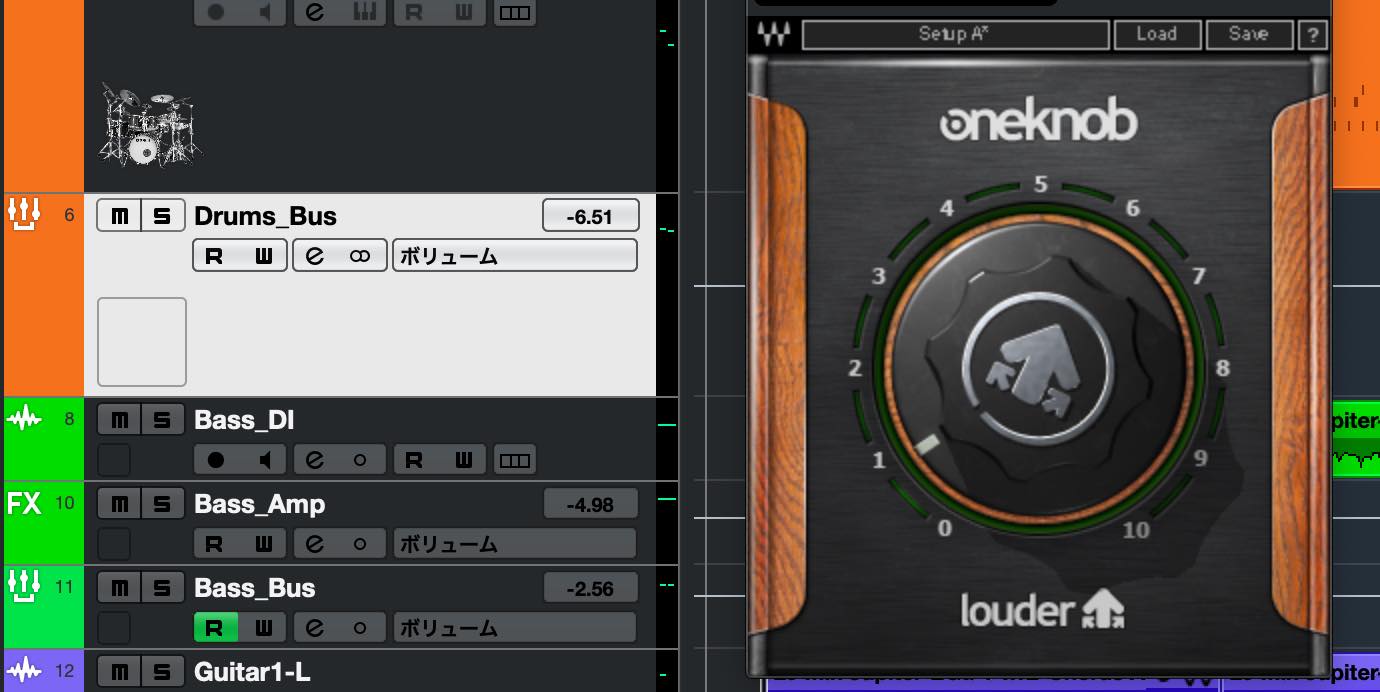The width and height of the screenshot is (1380, 692).
Task: Select the Bass_Amp track name
Action: click(260, 504)
